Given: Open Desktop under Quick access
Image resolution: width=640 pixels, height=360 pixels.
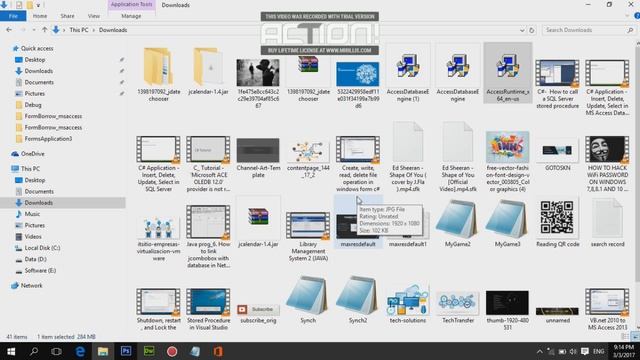Looking at the screenshot, I should click(35, 60).
